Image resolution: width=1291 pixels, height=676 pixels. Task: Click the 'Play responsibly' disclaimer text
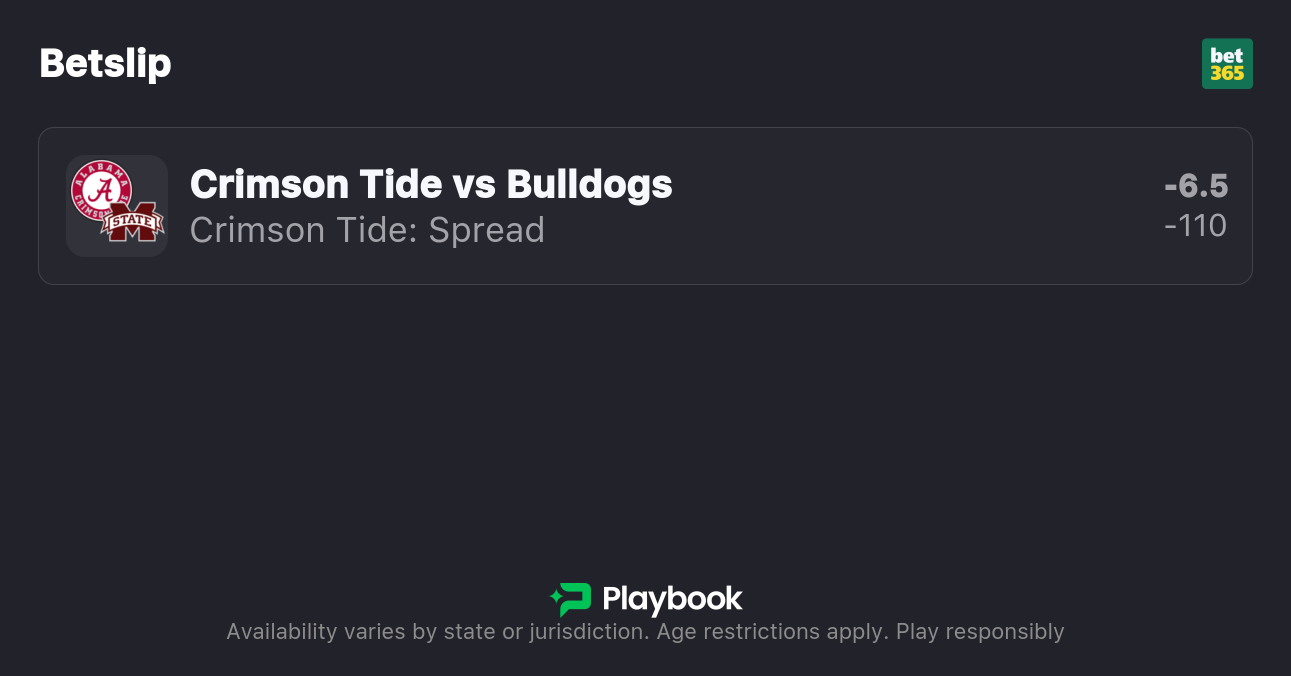click(980, 632)
